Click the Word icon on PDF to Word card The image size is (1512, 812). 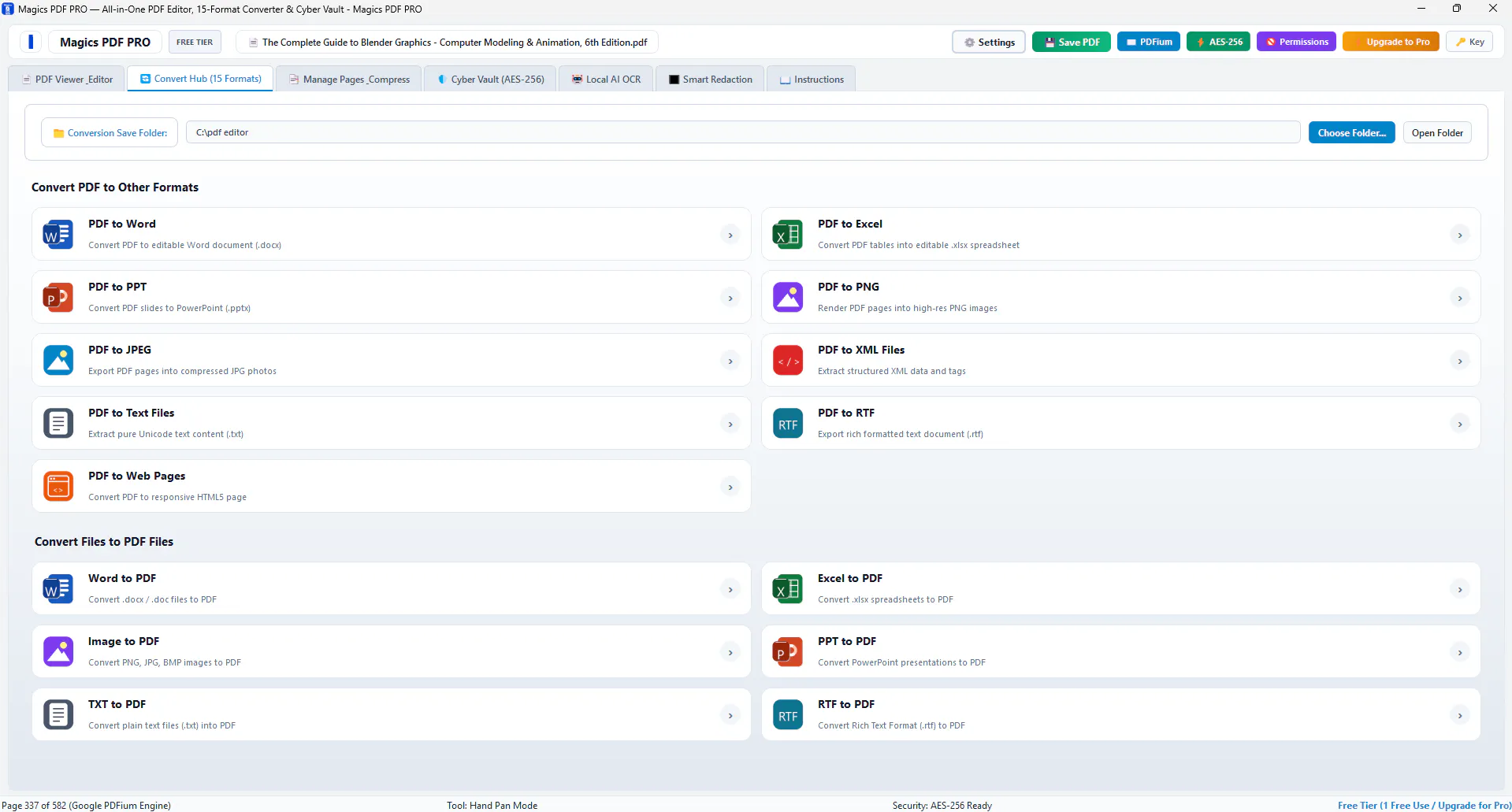(58, 235)
